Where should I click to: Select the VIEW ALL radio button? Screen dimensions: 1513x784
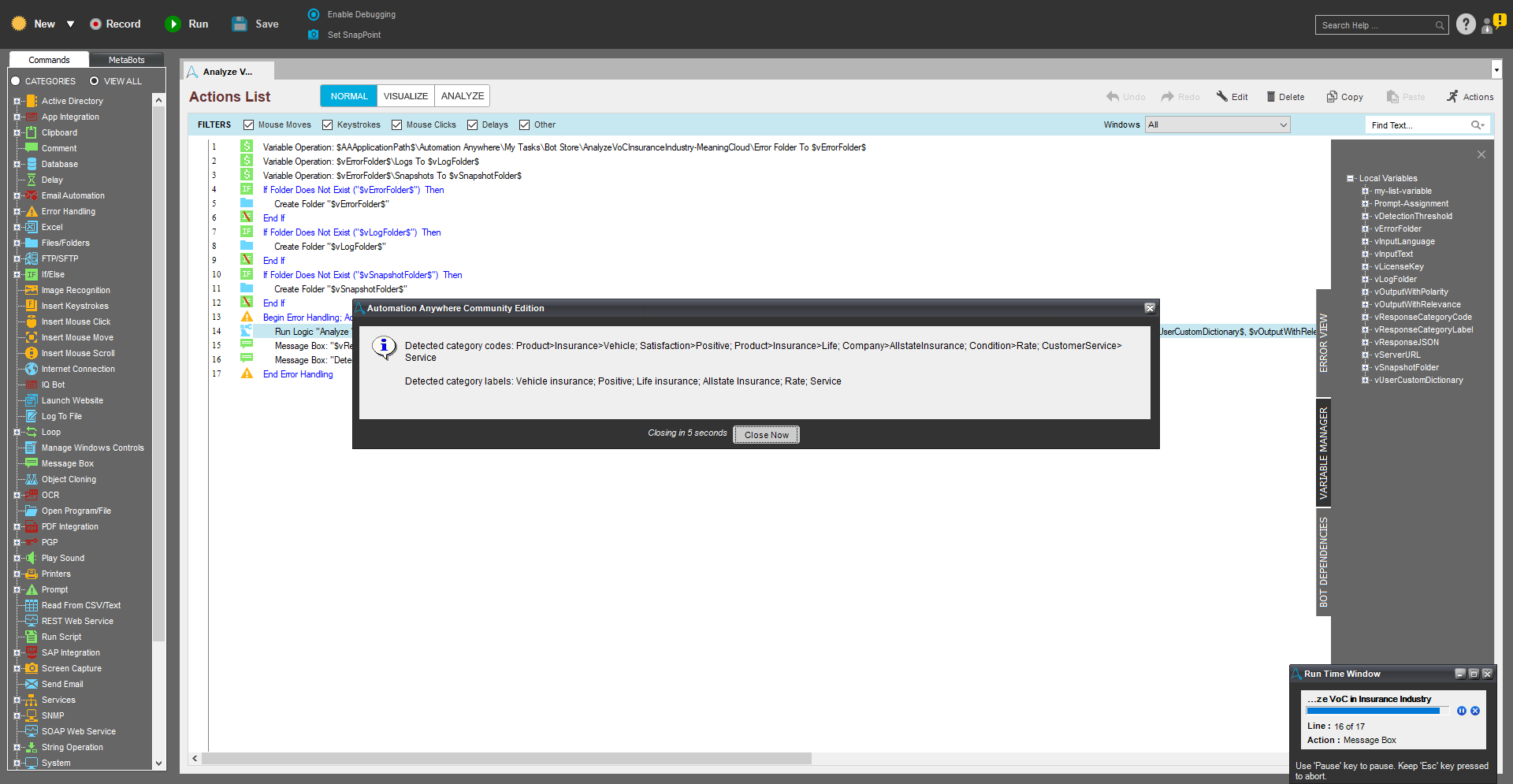(95, 81)
